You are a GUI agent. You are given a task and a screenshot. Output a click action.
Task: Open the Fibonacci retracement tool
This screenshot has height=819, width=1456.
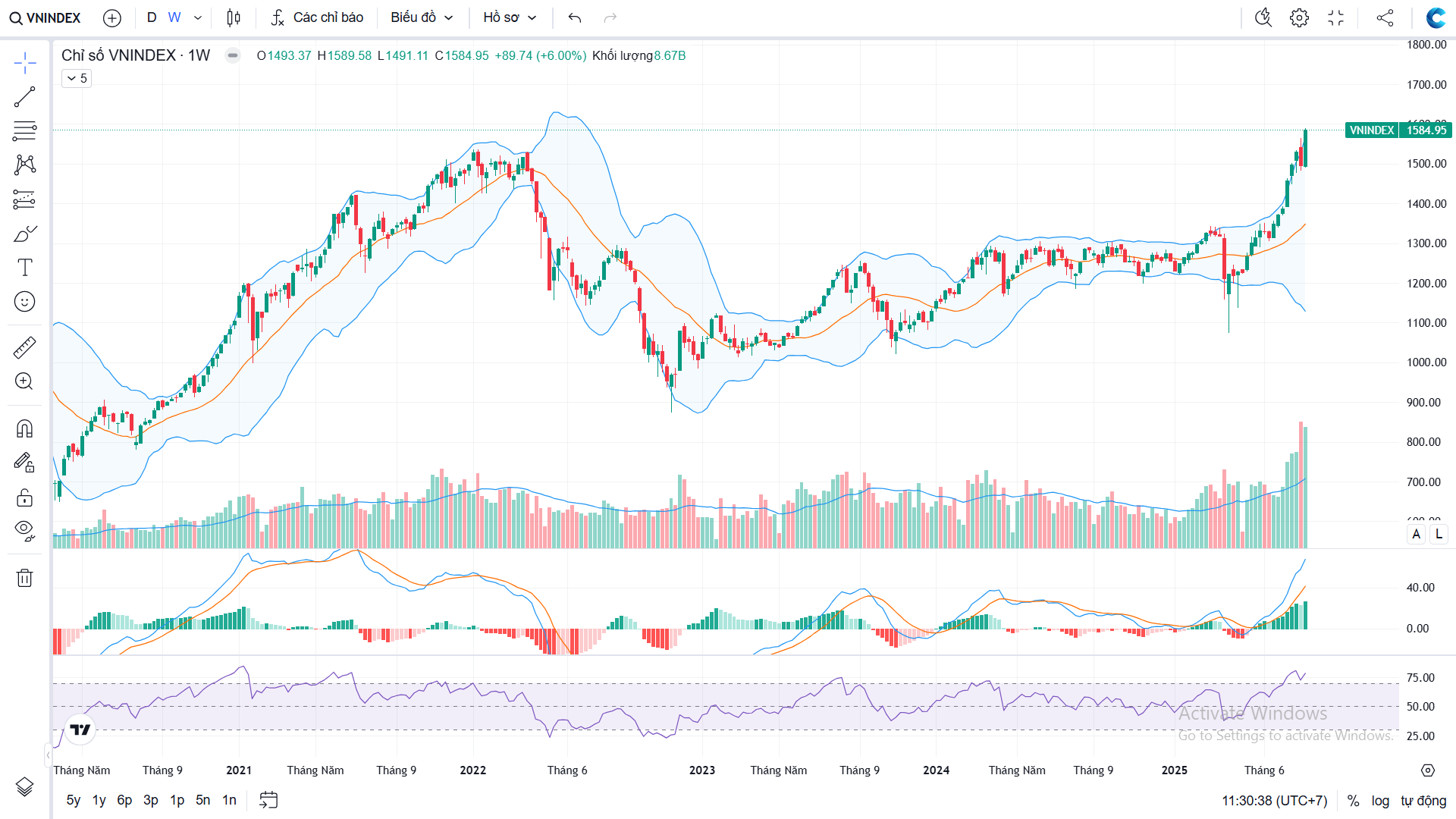[x=24, y=130]
